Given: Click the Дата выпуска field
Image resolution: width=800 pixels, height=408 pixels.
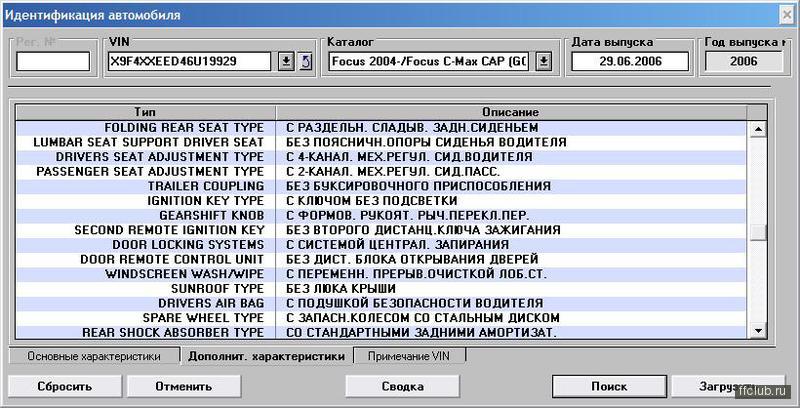Looking at the screenshot, I should pyautogui.click(x=630, y=62).
